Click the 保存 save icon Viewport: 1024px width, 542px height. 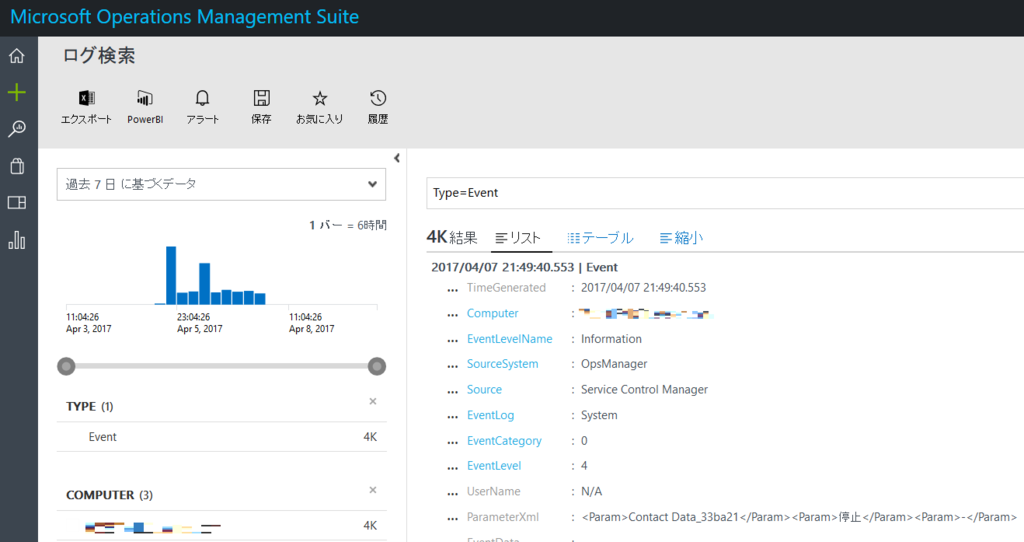pos(261,98)
